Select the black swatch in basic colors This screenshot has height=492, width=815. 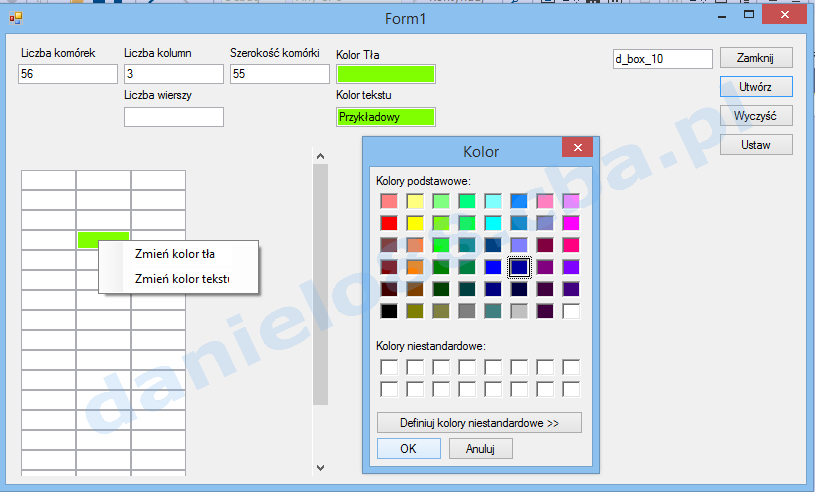[389, 311]
